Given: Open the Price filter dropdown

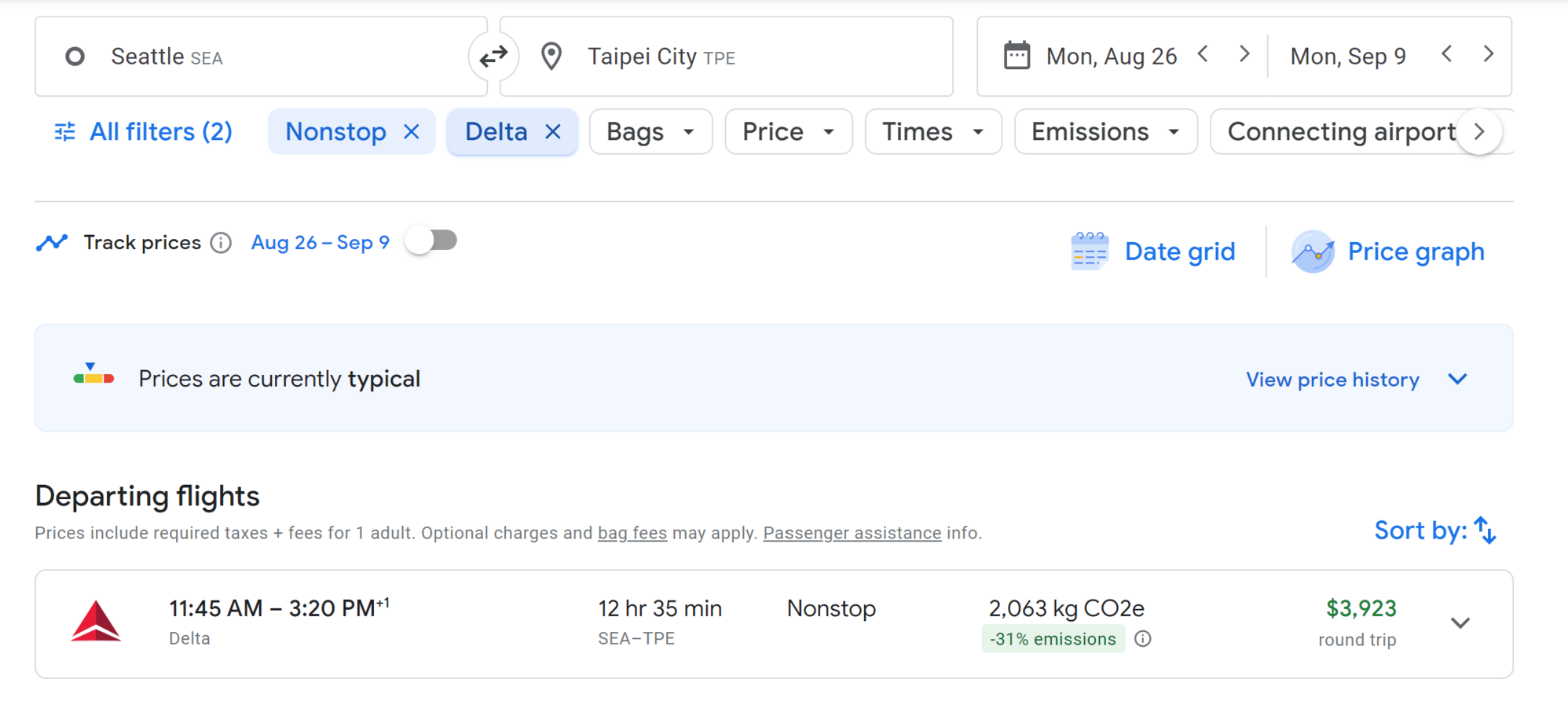Looking at the screenshot, I should click(788, 132).
